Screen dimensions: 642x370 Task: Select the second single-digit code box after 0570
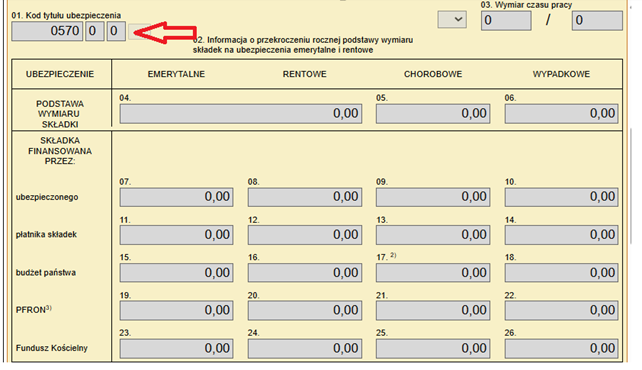tap(116, 31)
